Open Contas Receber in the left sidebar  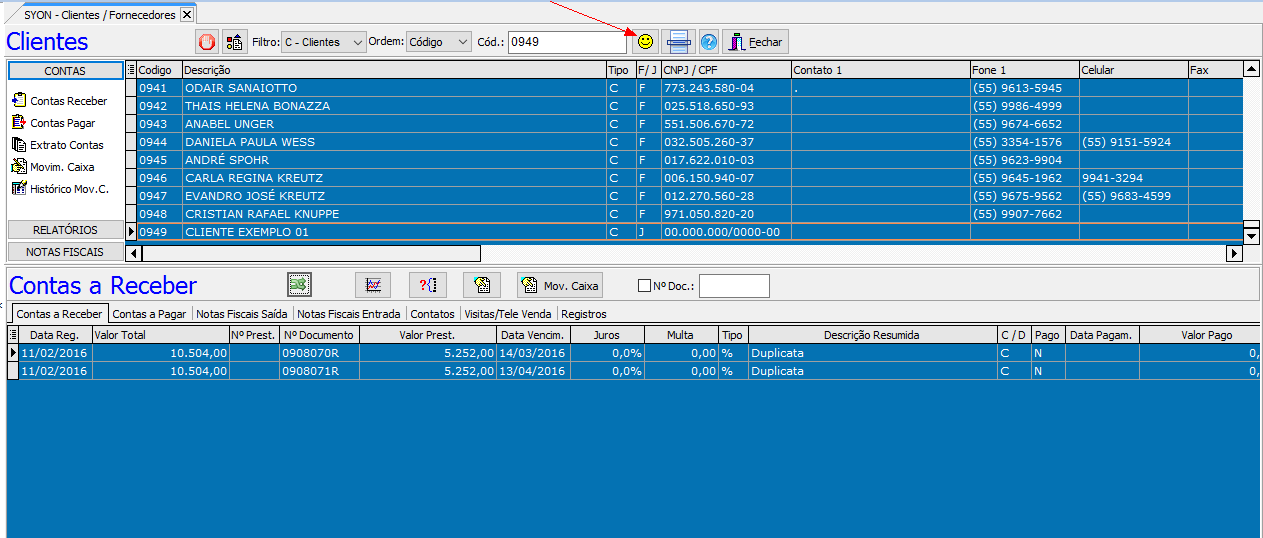click(68, 101)
